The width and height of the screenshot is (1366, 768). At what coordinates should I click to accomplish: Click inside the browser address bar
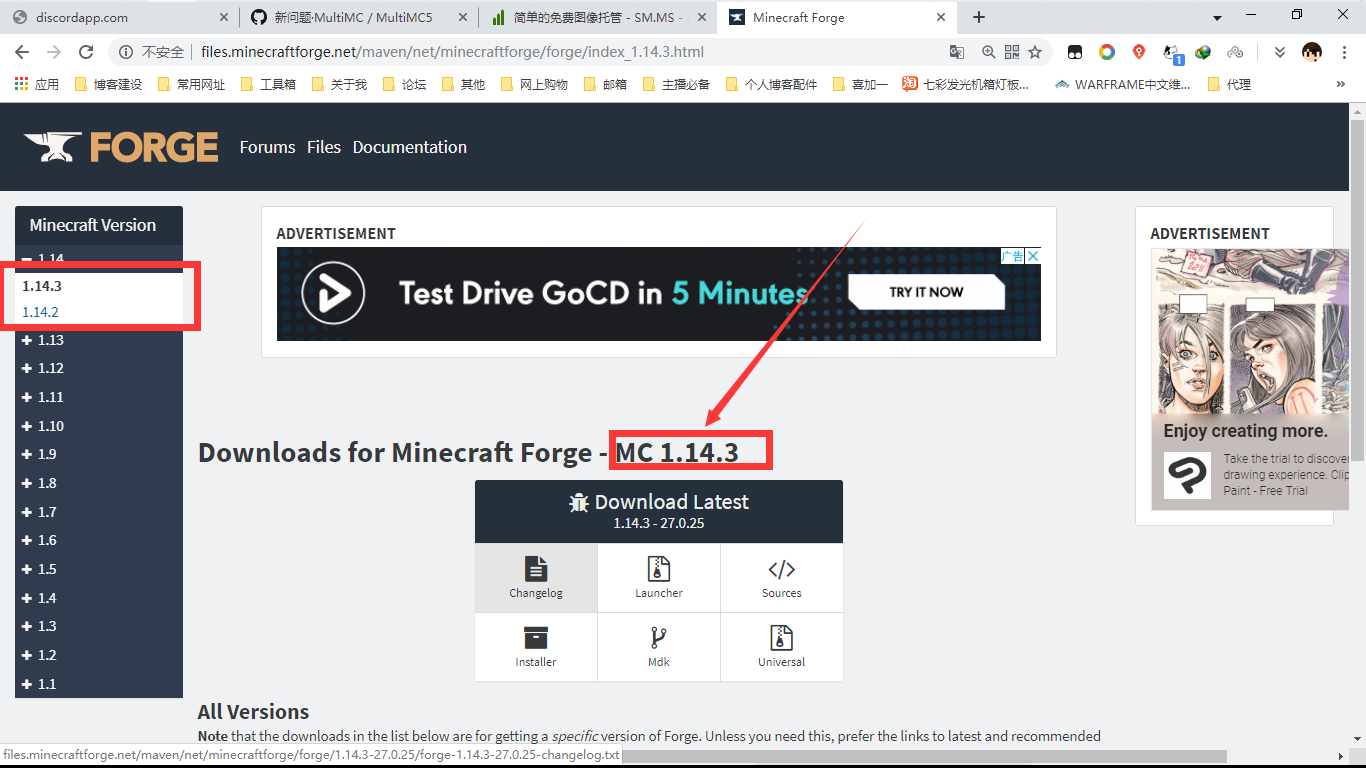point(500,51)
